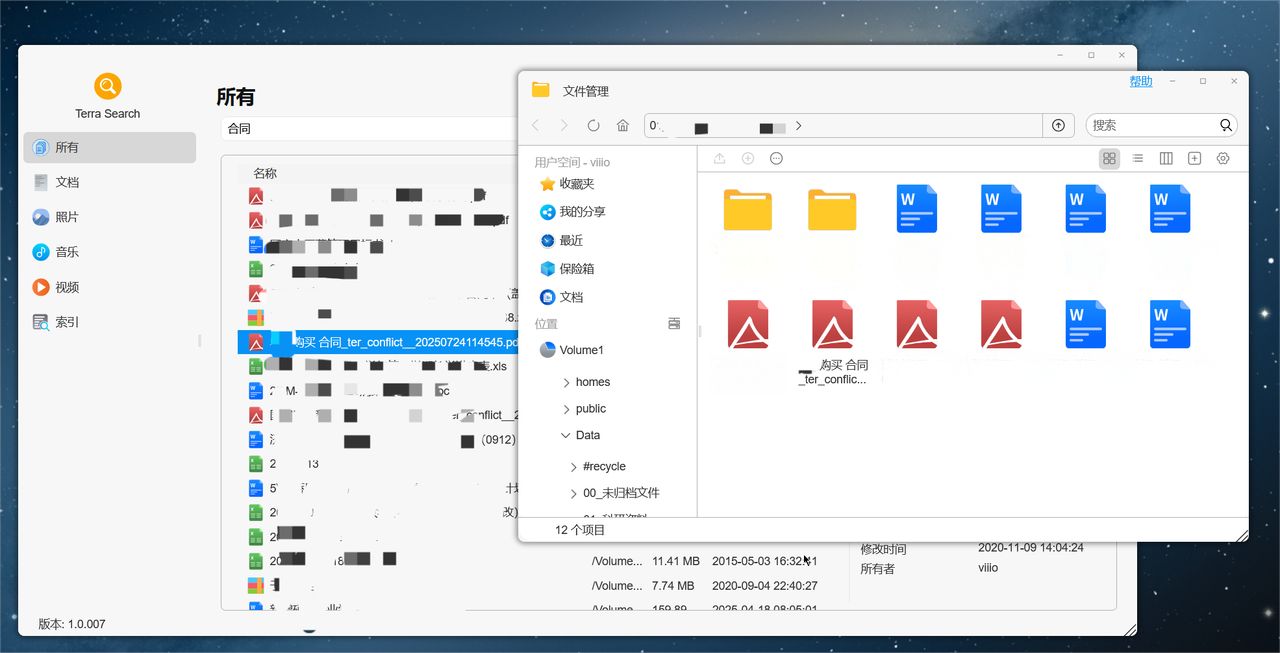The width and height of the screenshot is (1280, 653).
Task: Click 修改时间 value 2020-11-09 14:04:24
Action: click(1030, 548)
